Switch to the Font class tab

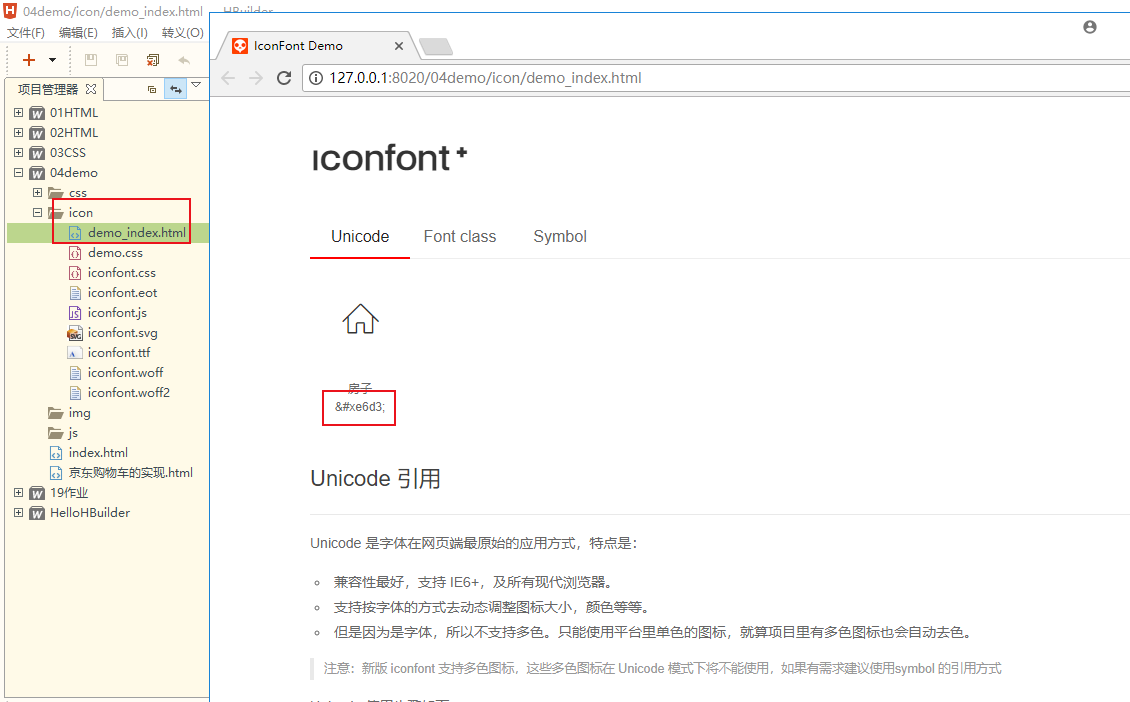(x=460, y=236)
